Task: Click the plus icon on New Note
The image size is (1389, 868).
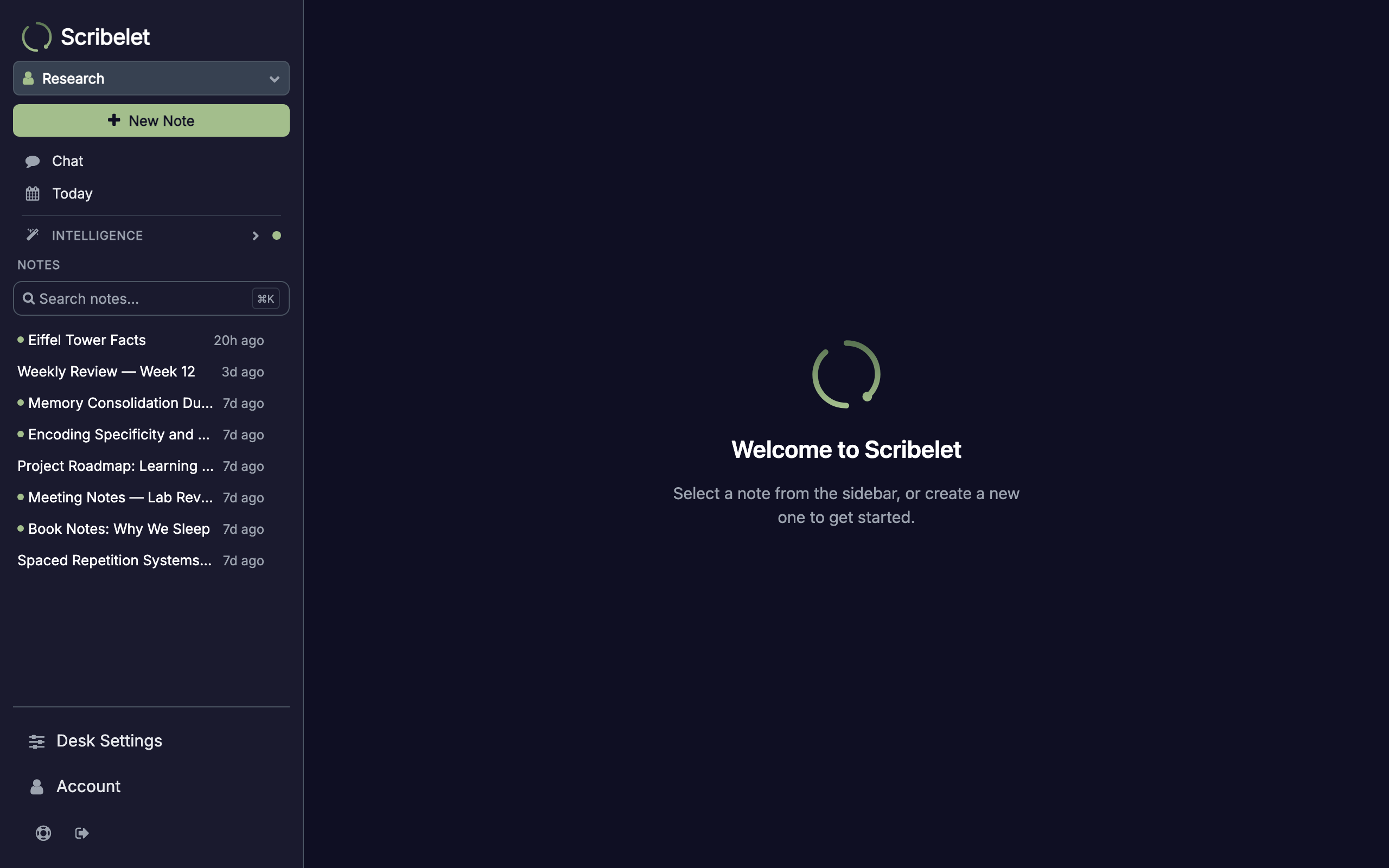Action: pos(114,120)
